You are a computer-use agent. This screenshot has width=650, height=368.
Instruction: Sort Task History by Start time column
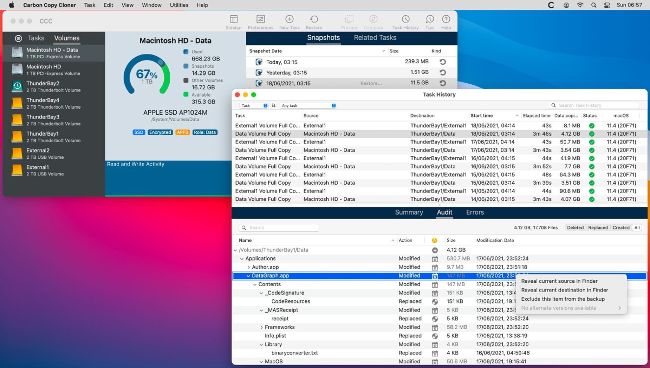[494, 116]
